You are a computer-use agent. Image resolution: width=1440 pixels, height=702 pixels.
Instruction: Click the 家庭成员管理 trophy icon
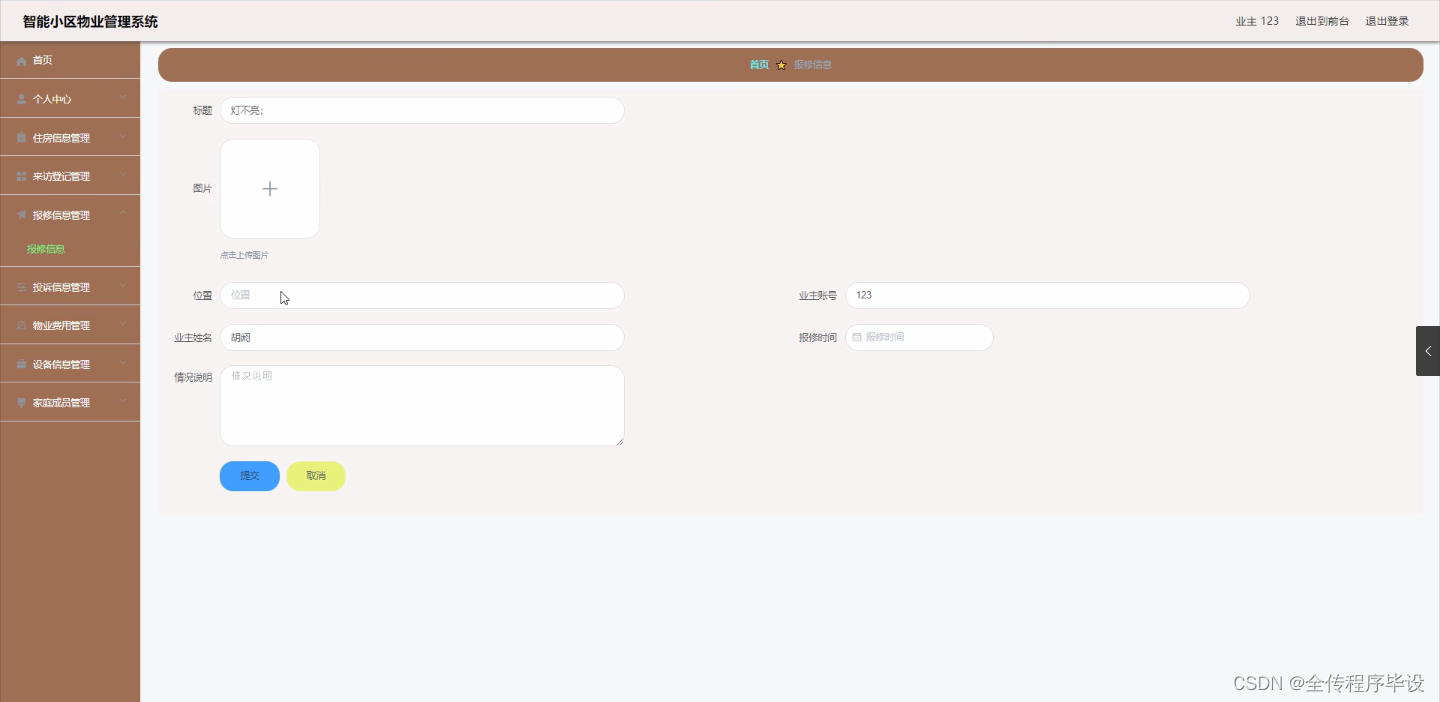20,402
